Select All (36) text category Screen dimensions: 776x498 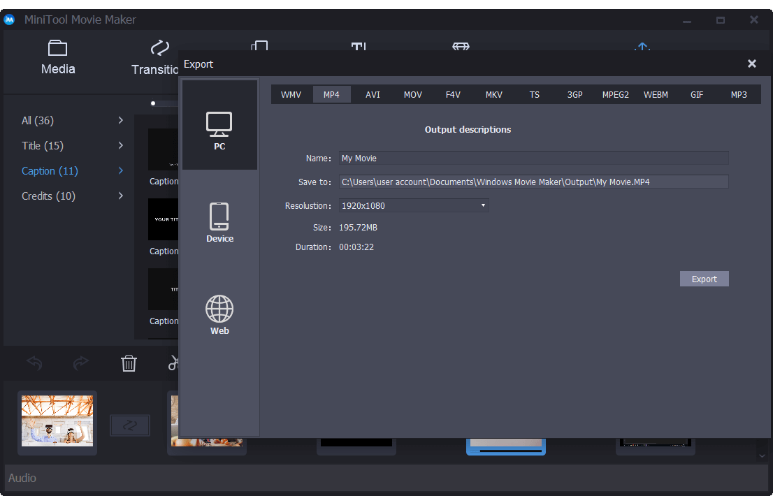(x=38, y=120)
